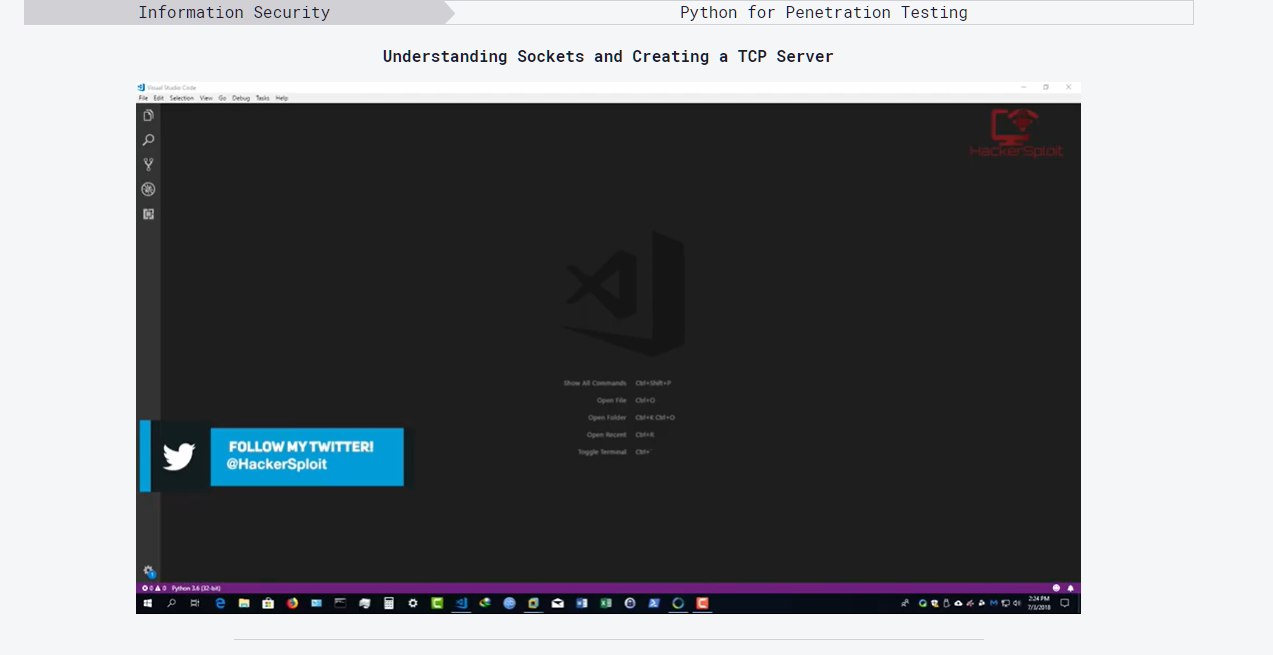Click the feedback smiley in status bar
Viewport: 1273px width, 655px height.
click(1056, 588)
